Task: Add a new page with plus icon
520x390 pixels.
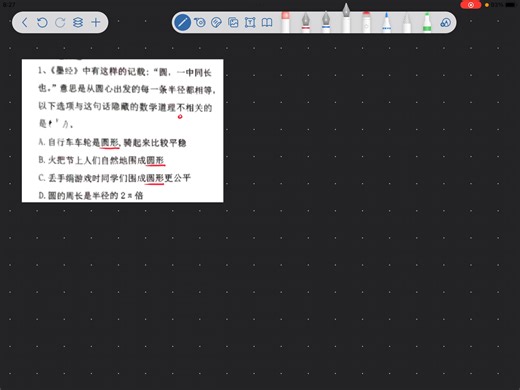Action: [96, 22]
